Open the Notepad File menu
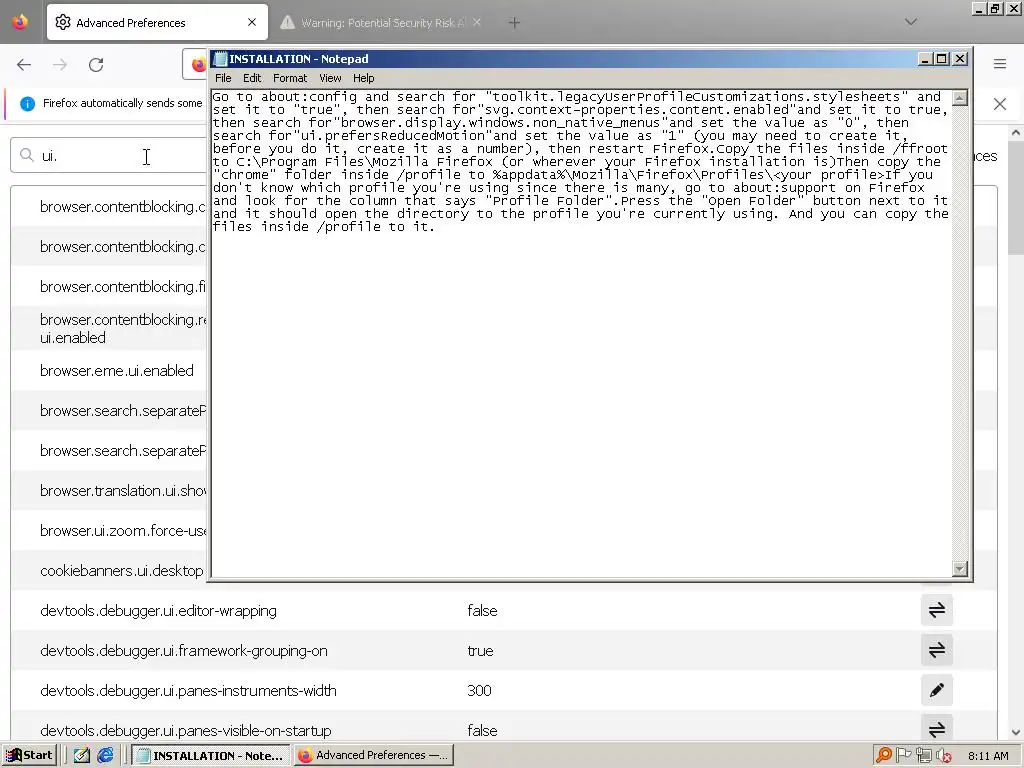The width and height of the screenshot is (1024, 768). [x=223, y=78]
